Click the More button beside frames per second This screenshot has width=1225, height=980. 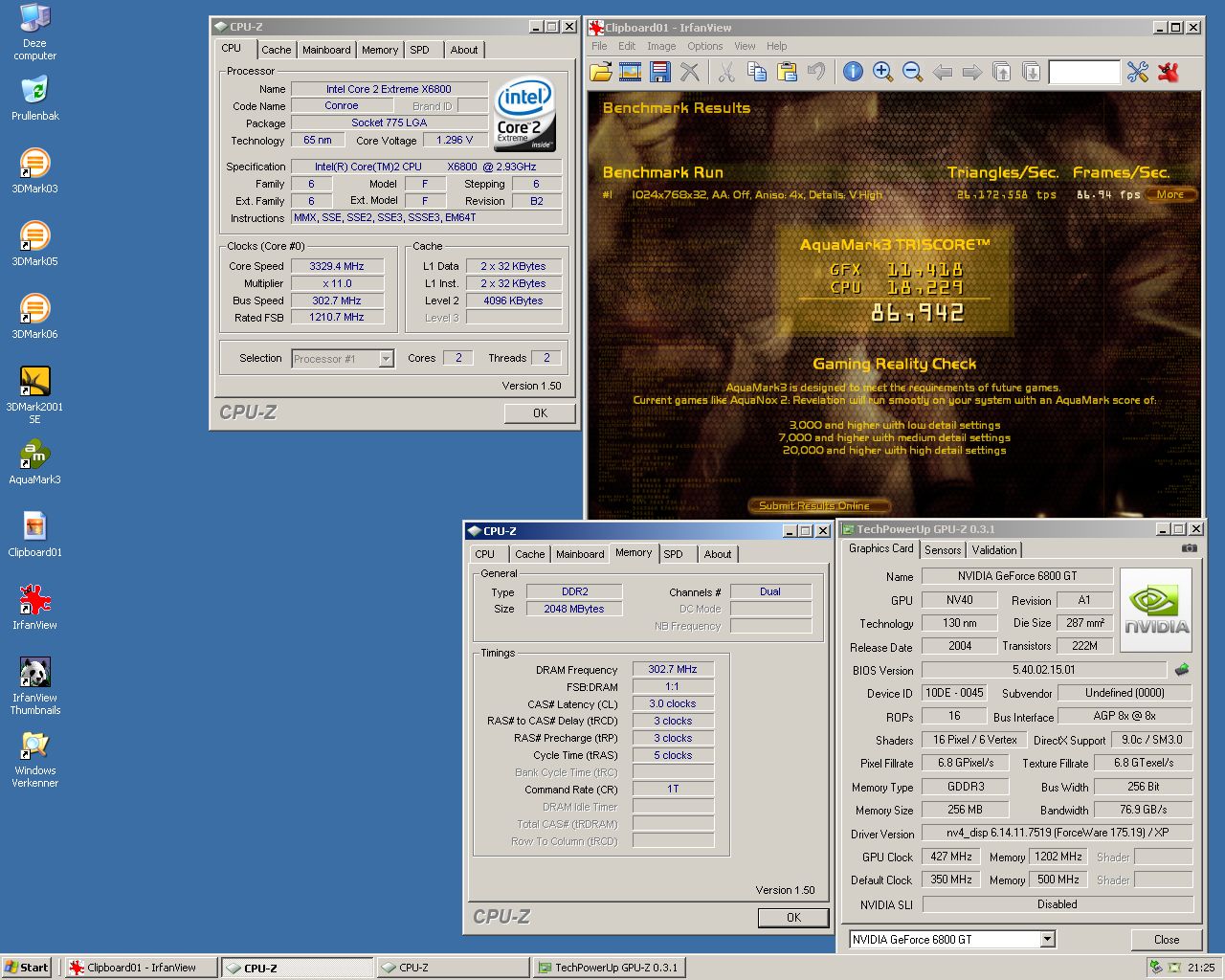(1170, 194)
